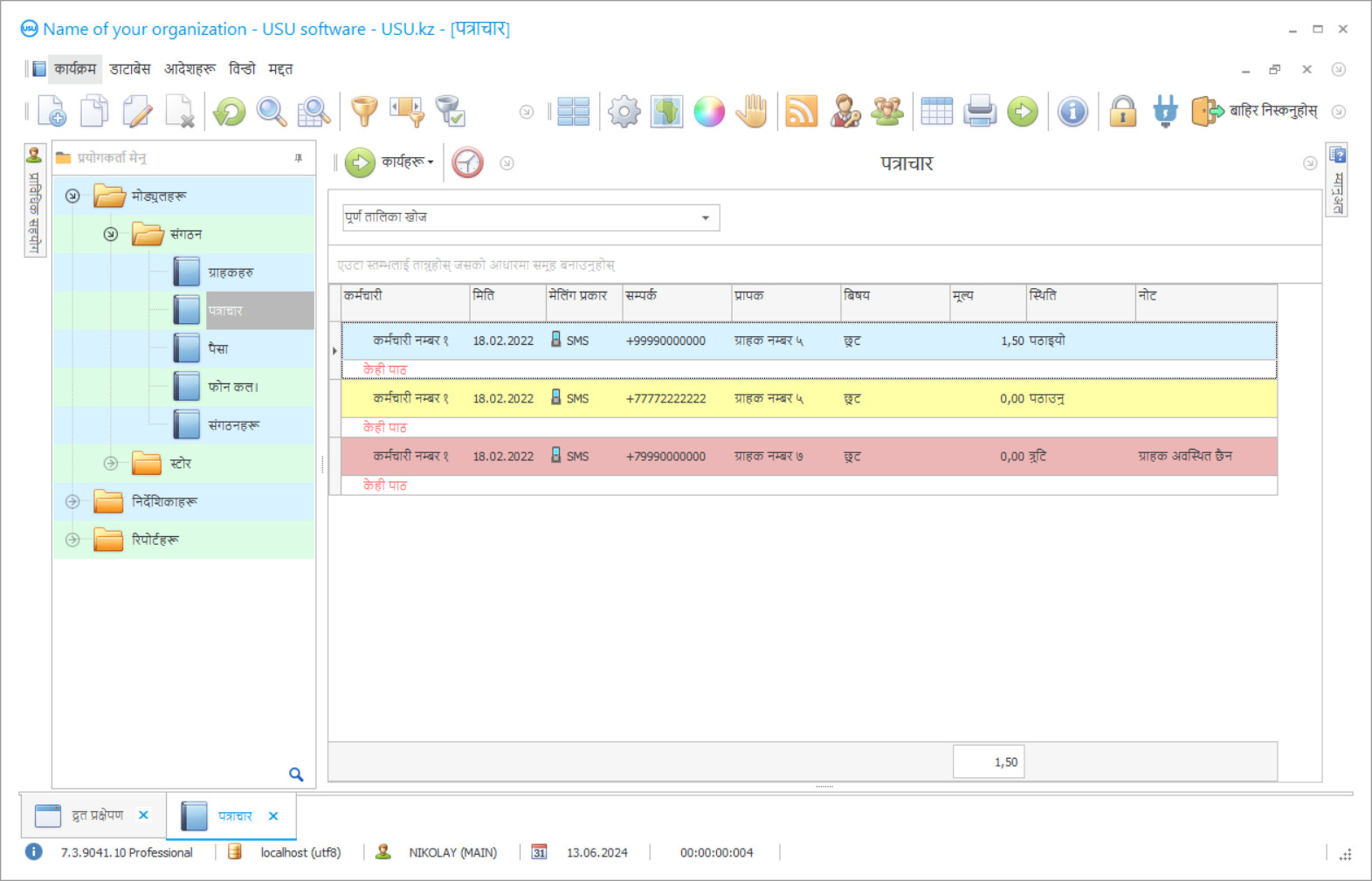Select the row with +77772222222
Viewport: 1372px width, 881px height.
click(x=809, y=398)
